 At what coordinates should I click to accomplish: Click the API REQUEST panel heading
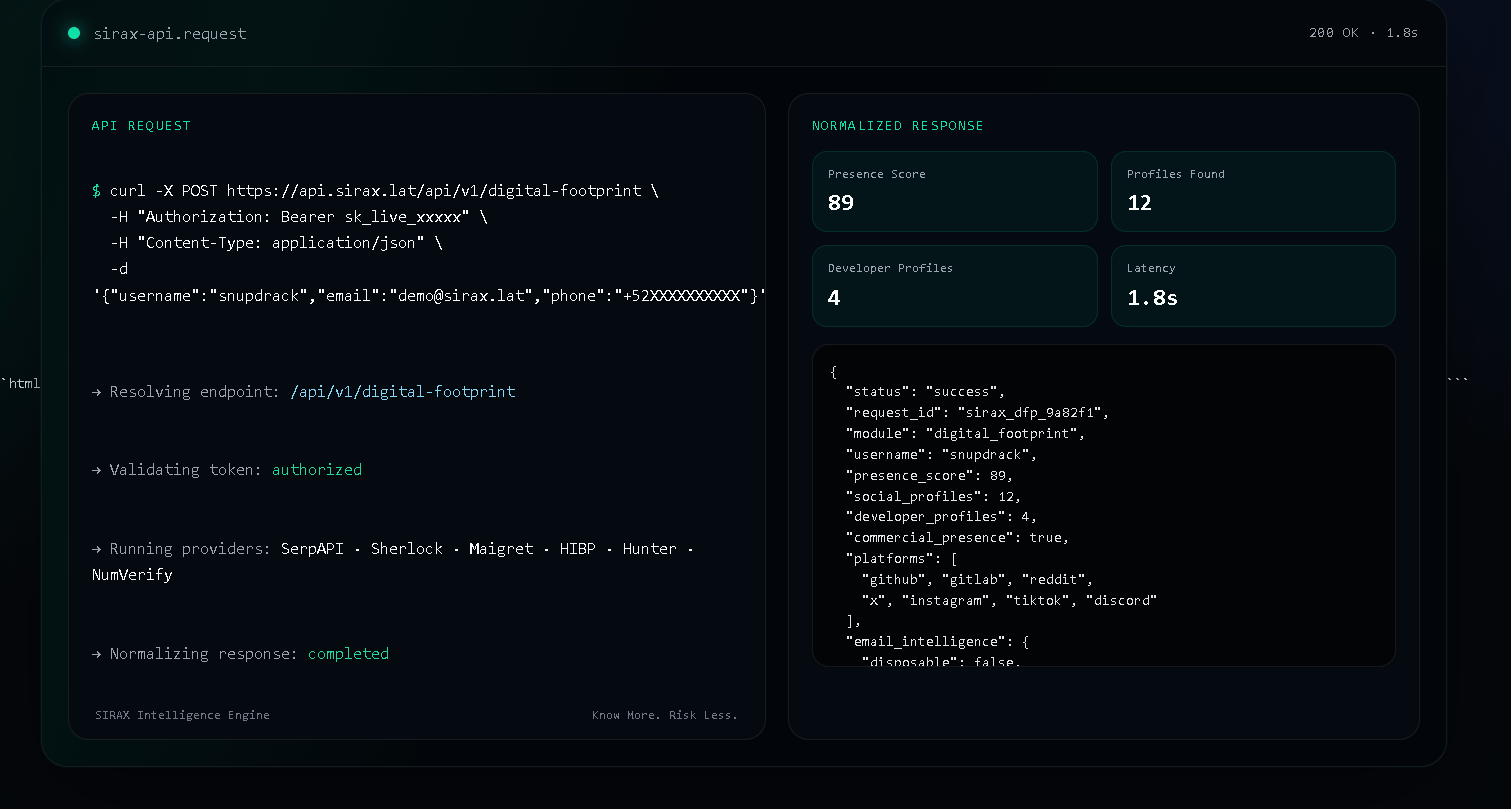click(141, 126)
